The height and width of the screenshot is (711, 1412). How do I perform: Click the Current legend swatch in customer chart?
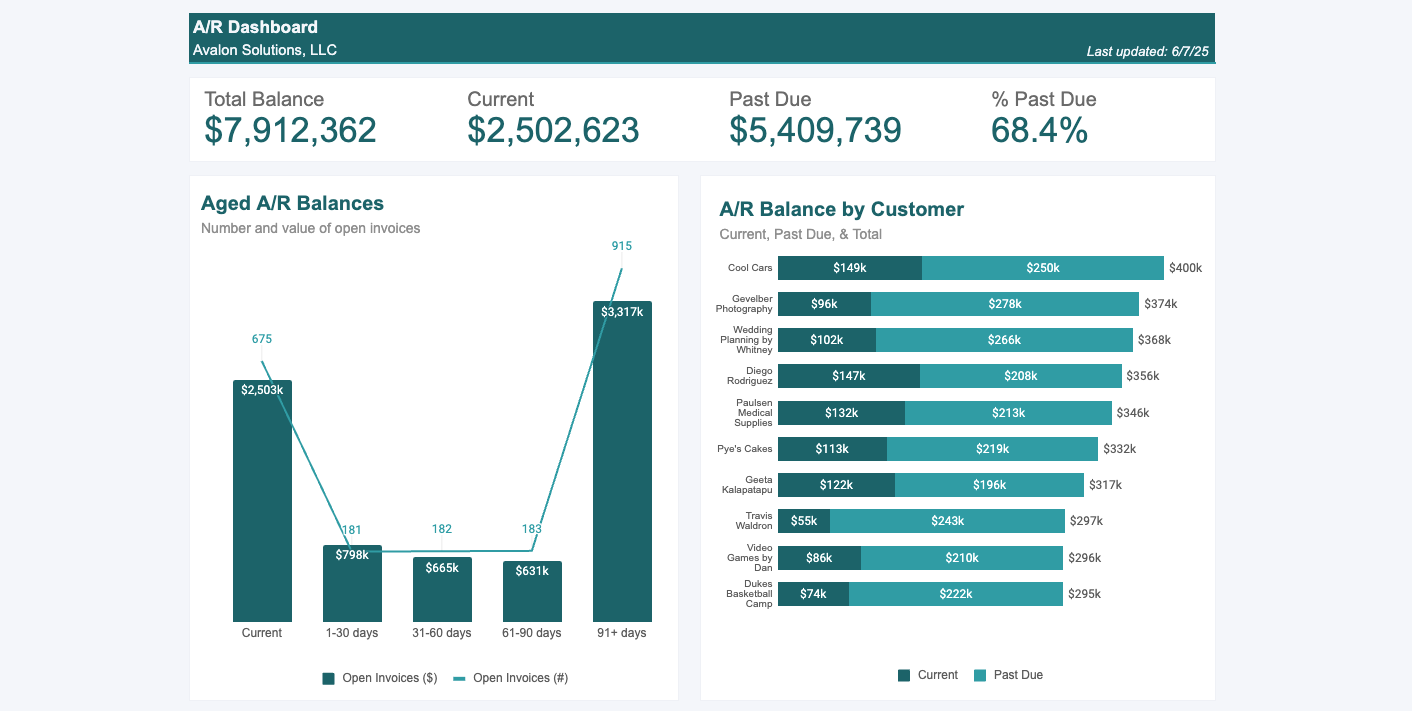(x=904, y=675)
